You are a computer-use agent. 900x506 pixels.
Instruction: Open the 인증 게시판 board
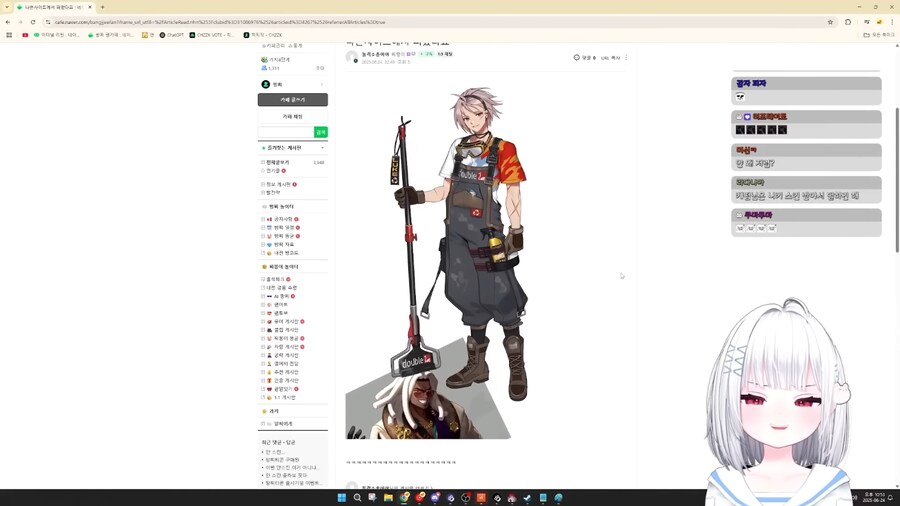coord(285,380)
